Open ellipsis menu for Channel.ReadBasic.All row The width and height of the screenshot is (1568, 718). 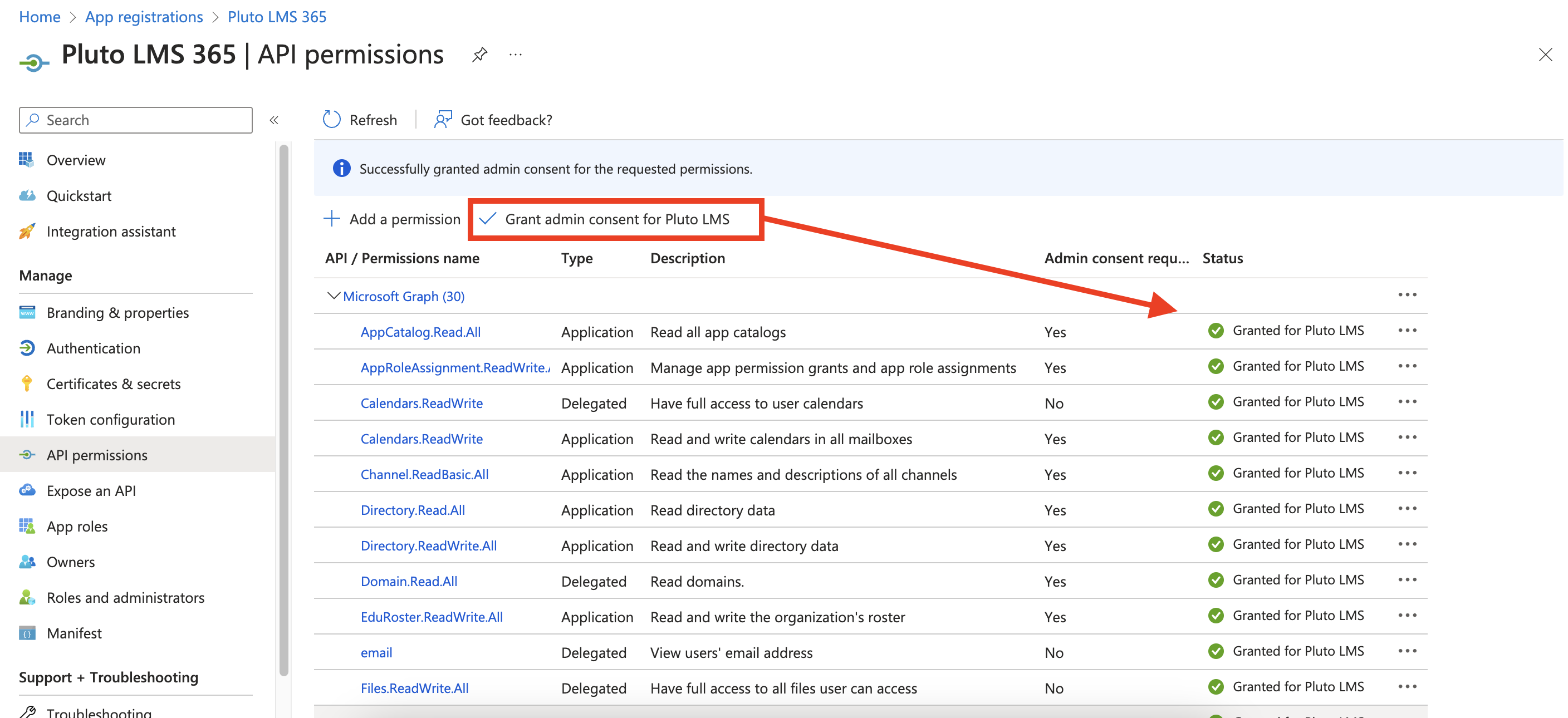click(1407, 473)
